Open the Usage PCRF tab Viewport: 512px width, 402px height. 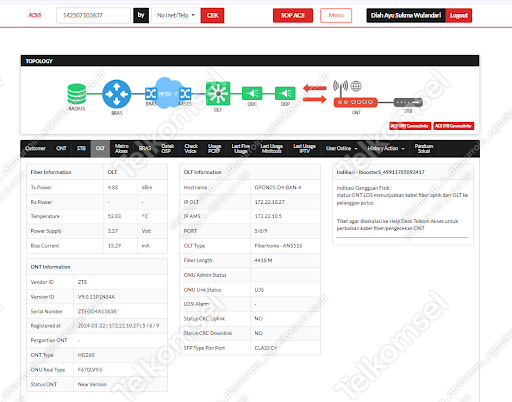click(x=214, y=148)
